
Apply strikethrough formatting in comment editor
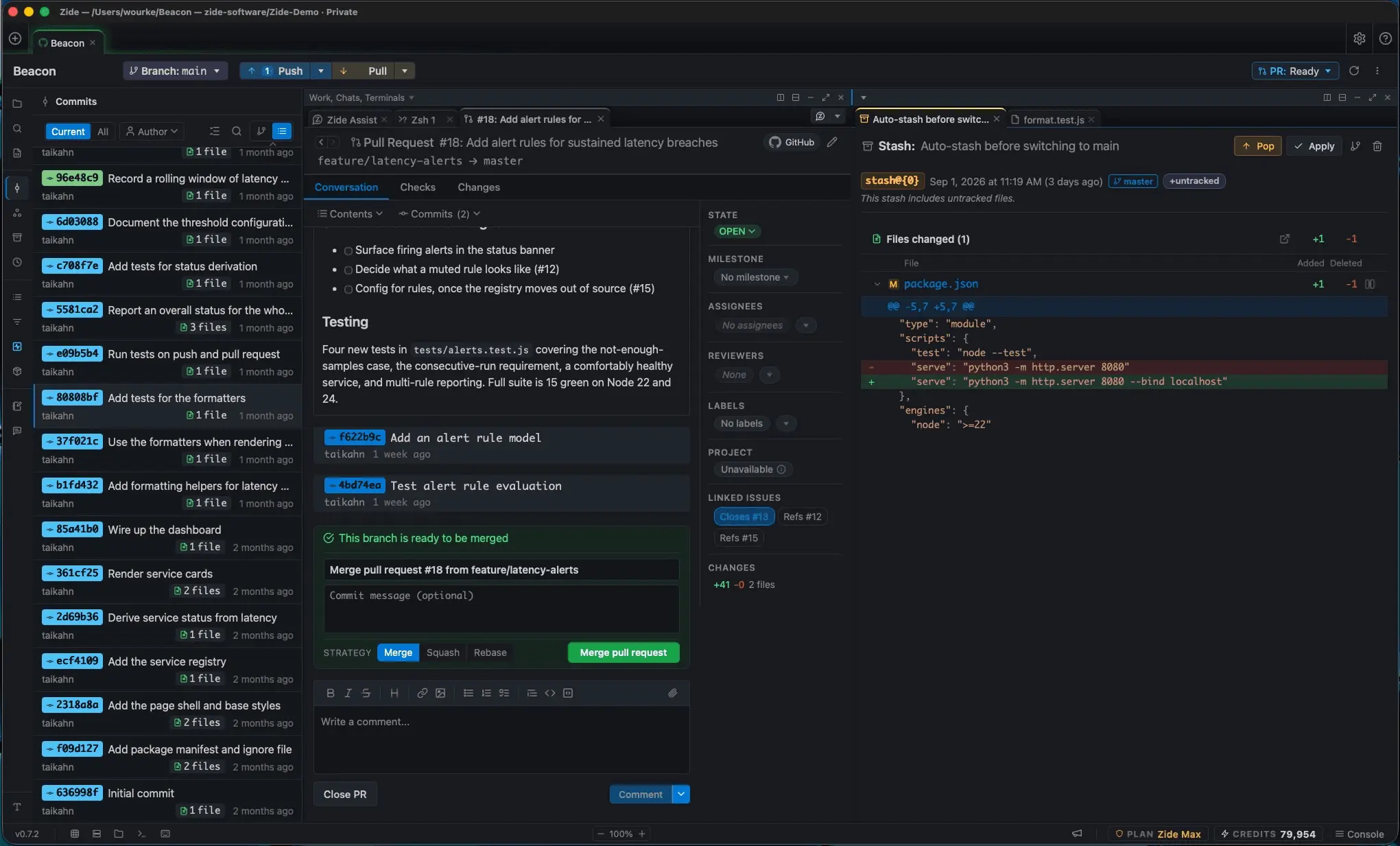(366, 693)
